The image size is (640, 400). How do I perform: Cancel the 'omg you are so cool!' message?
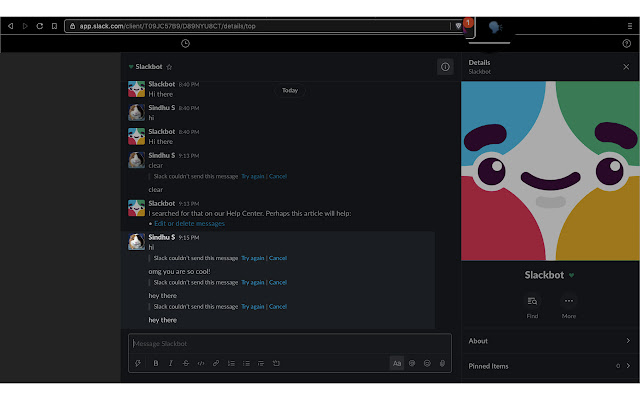(278, 282)
